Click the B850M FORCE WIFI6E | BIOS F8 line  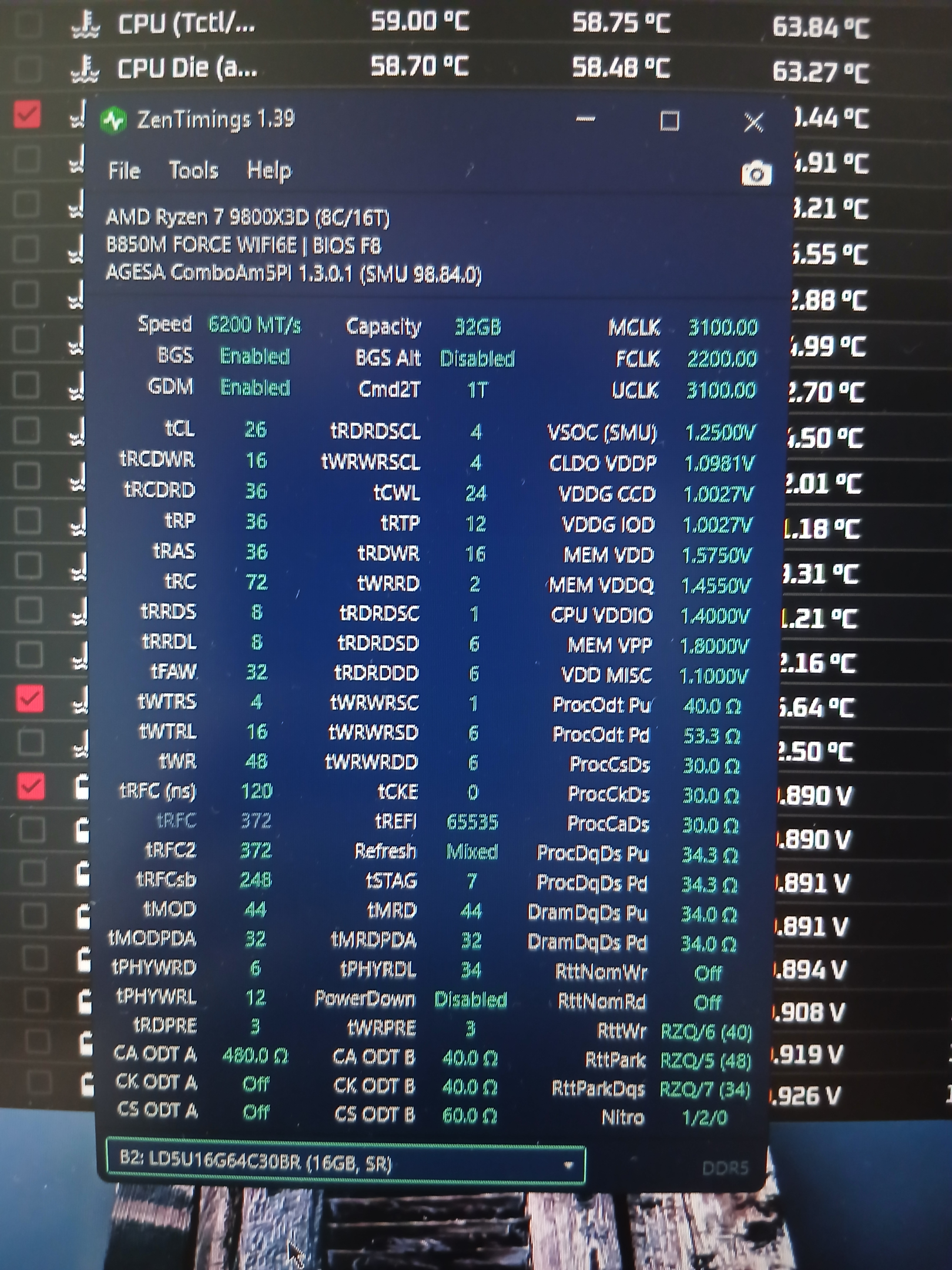(x=243, y=245)
